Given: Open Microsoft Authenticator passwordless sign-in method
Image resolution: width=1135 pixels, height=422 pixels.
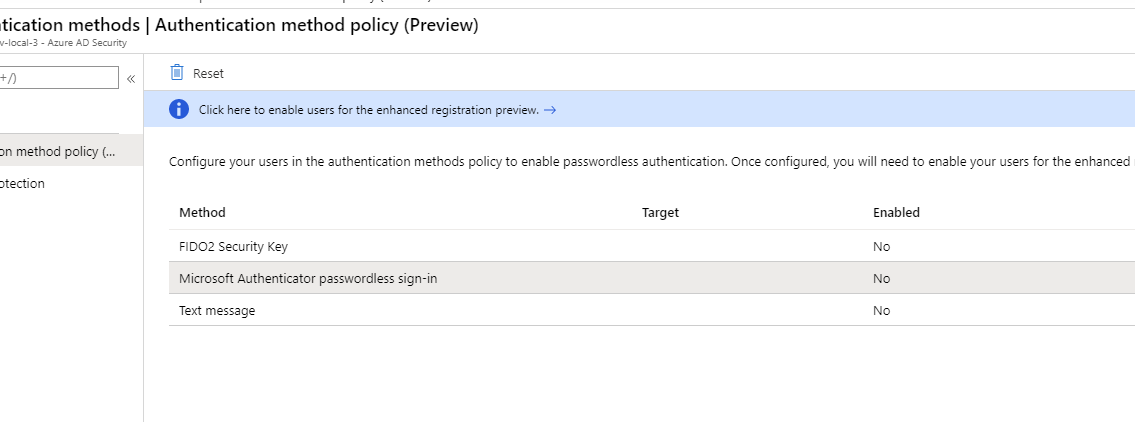Looking at the screenshot, I should point(308,278).
